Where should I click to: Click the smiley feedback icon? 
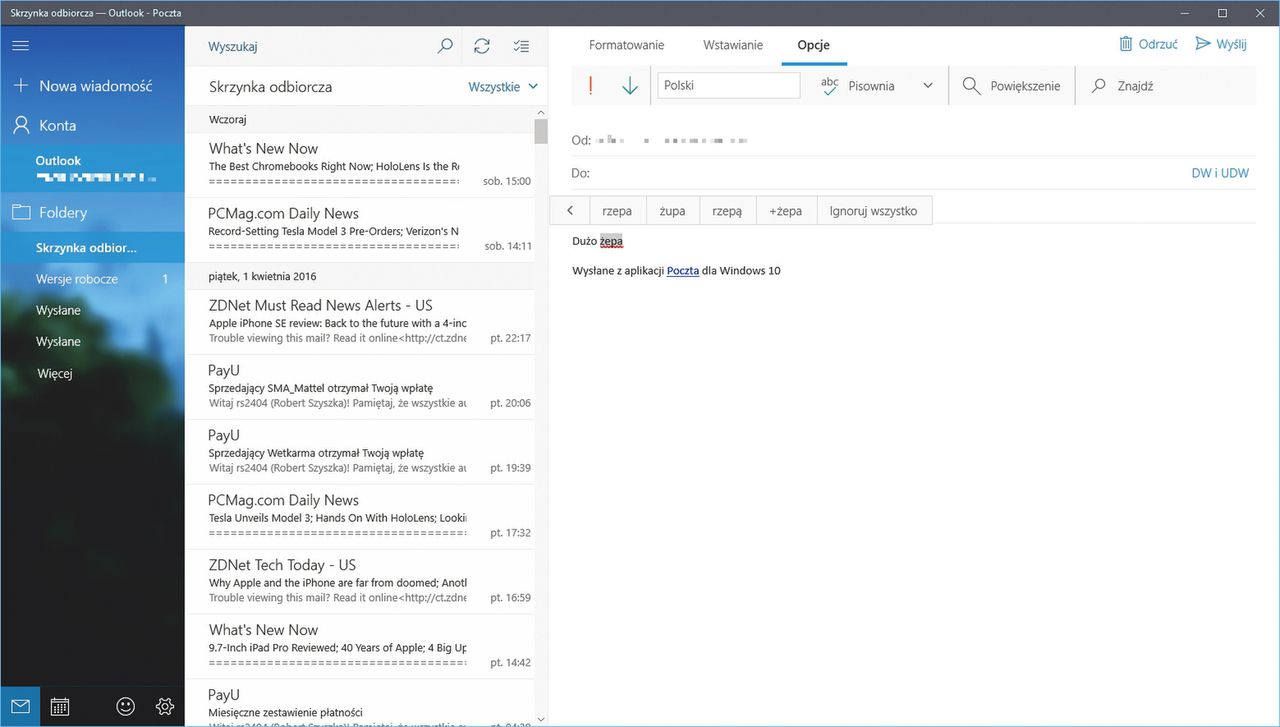[x=125, y=706]
